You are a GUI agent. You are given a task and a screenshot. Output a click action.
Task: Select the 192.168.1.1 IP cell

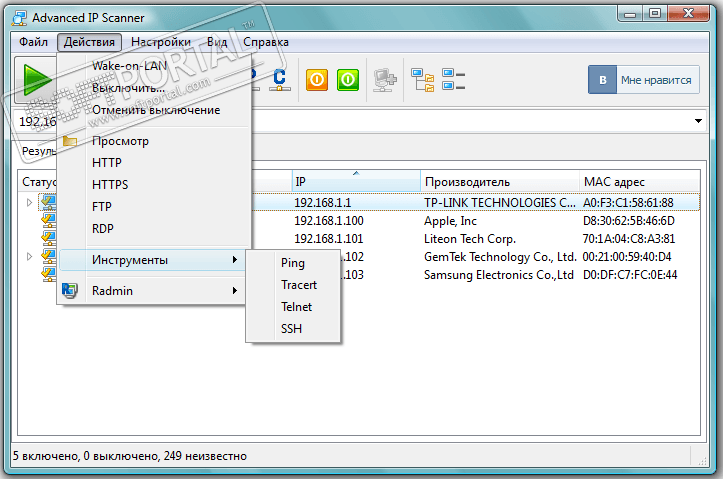click(323, 203)
